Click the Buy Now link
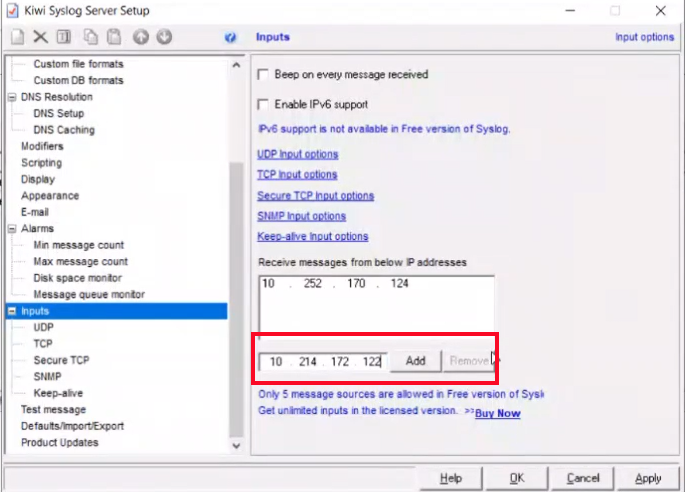Screen dimensions: 685x492 (497, 413)
